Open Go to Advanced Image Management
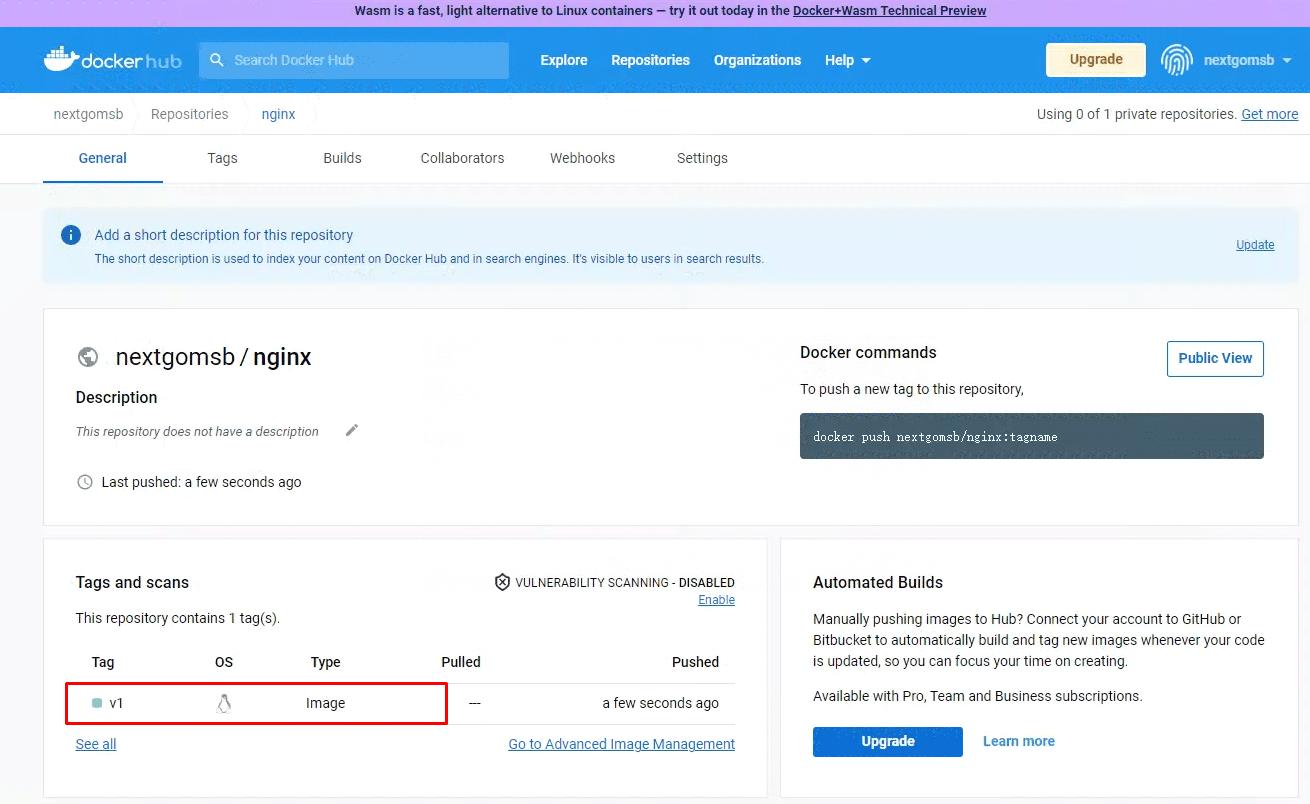The height and width of the screenshot is (804, 1310). [622, 744]
